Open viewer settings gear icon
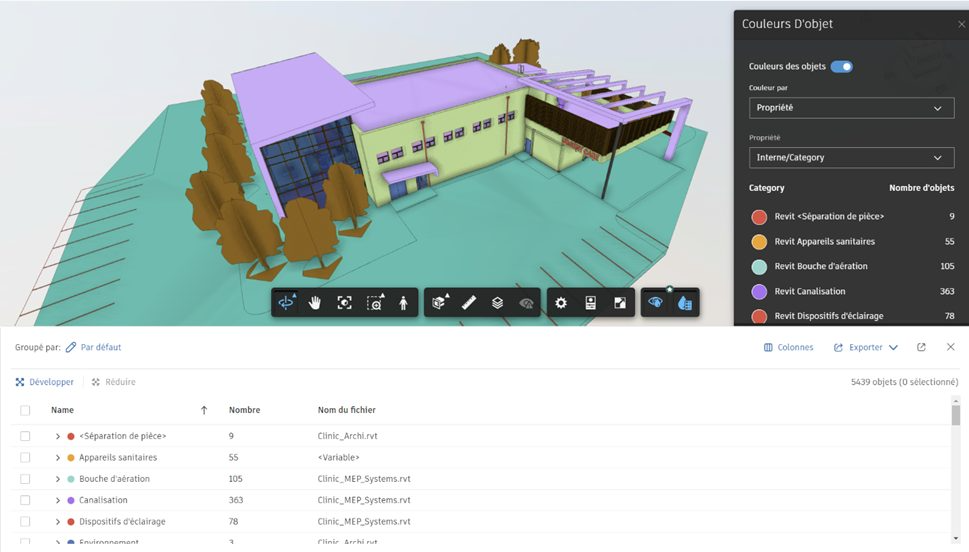This screenshot has height=552, width=969. (561, 303)
